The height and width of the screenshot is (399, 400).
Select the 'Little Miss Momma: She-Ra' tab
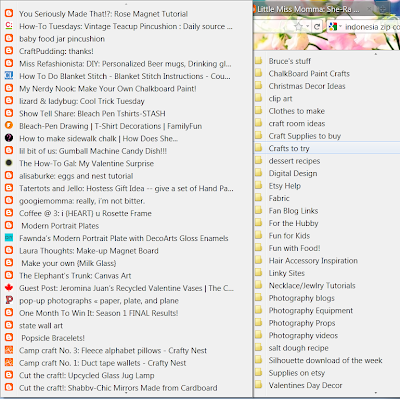tap(309, 9)
